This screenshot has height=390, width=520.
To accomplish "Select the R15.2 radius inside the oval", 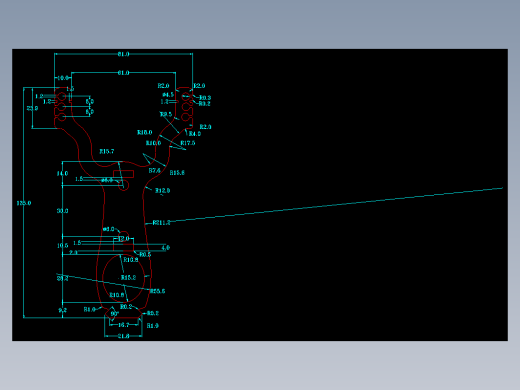I will (x=128, y=277).
